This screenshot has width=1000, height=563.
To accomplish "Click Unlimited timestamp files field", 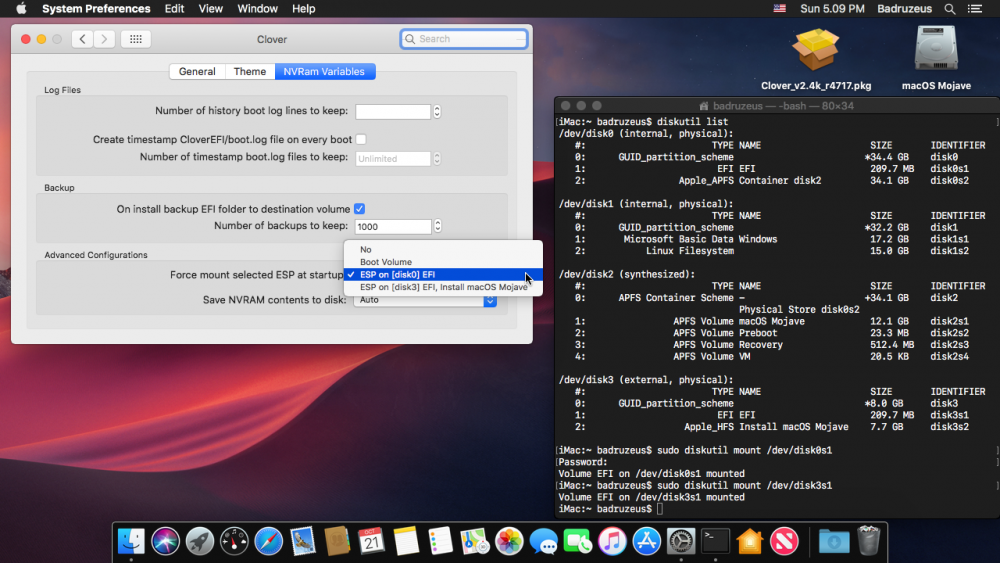I will [393, 158].
